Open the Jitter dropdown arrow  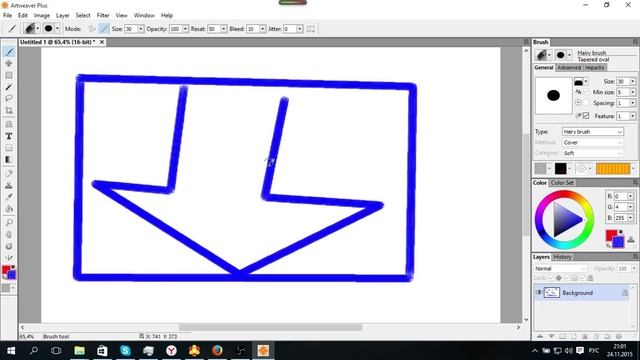click(300, 29)
